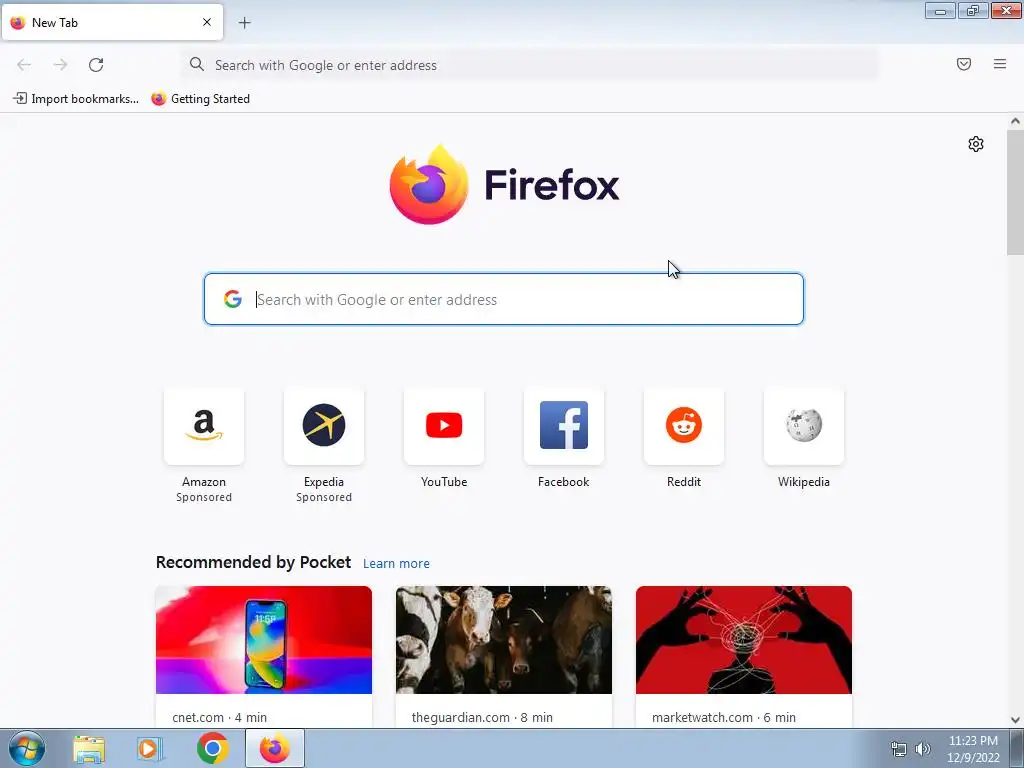Open the marketwatch.com red article thumbnail

point(744,640)
